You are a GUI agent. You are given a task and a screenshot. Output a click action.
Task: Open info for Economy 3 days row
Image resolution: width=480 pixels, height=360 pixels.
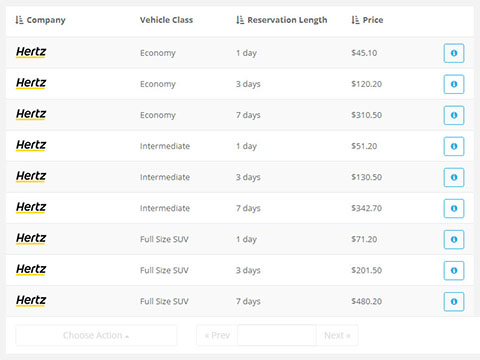coord(454,84)
